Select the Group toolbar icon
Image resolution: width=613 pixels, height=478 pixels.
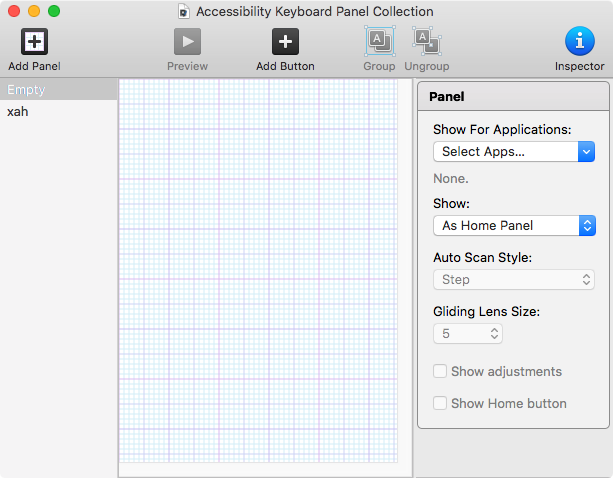(x=379, y=41)
